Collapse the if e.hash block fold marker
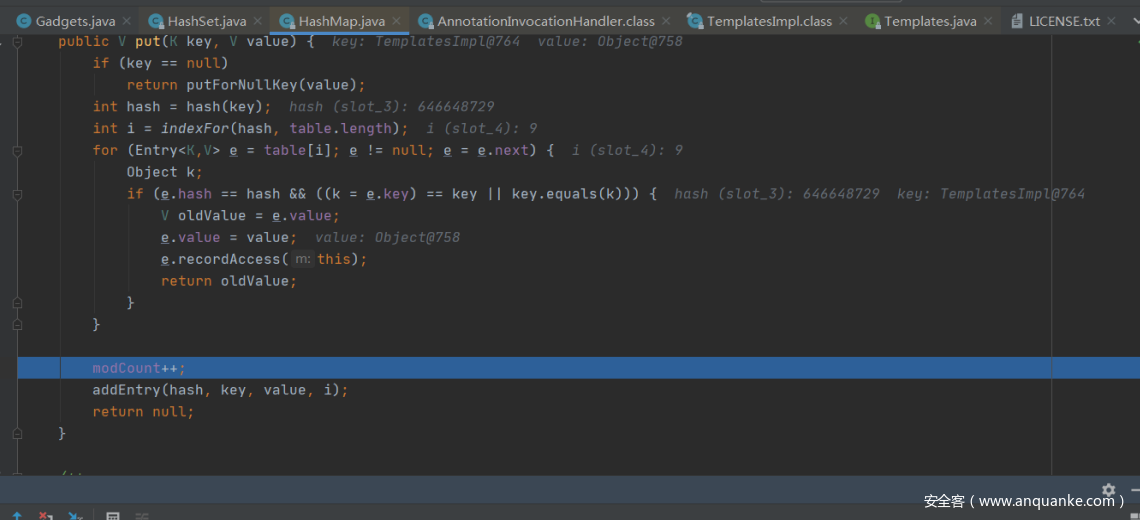This screenshot has width=1140, height=520. pyautogui.click(x=18, y=194)
